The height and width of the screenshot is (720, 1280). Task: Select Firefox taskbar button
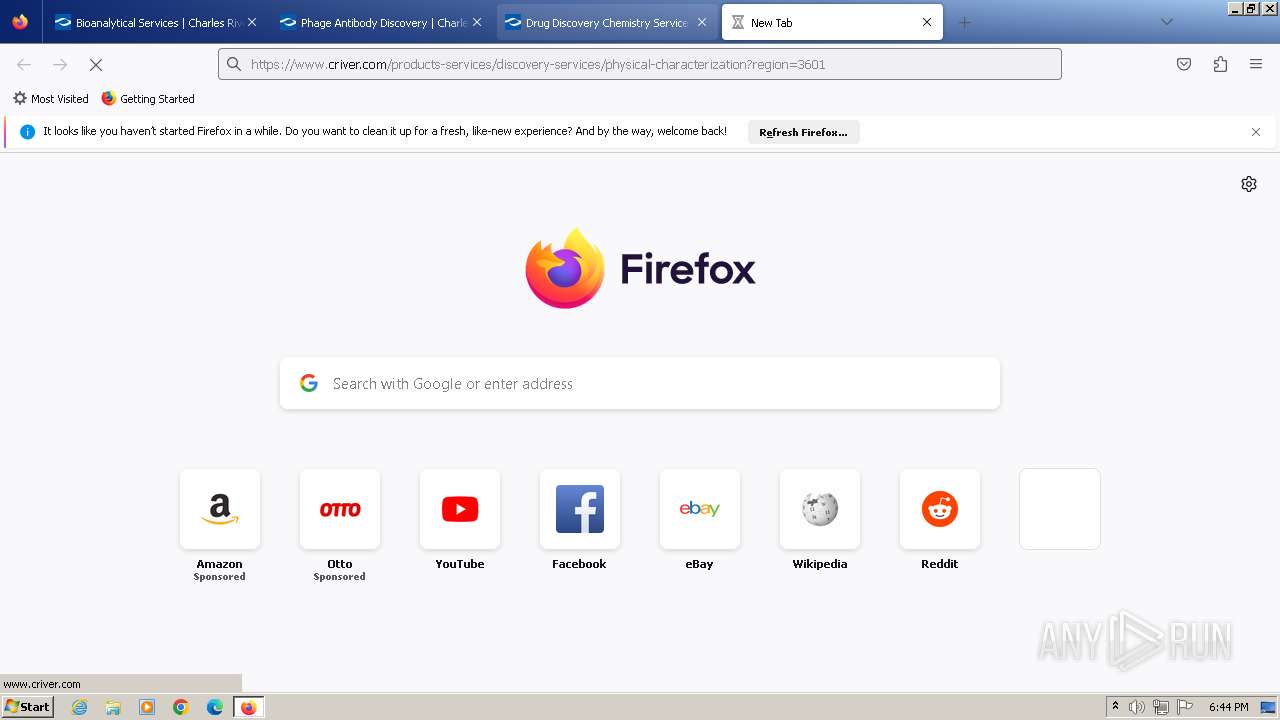tap(248, 707)
